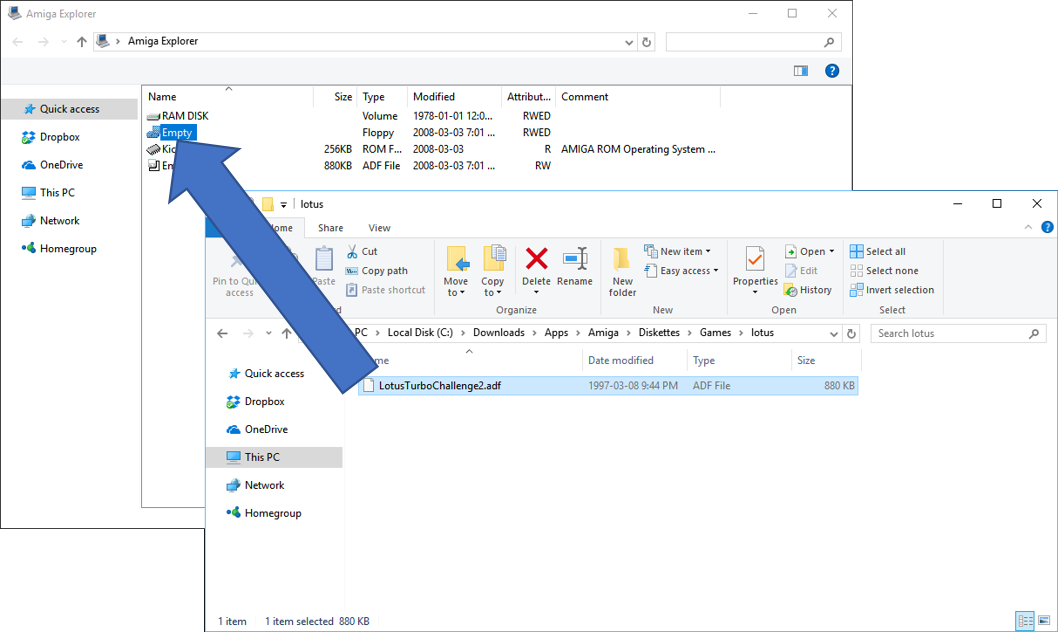Click Downloads in the breadcrumb path
Image resolution: width=1058 pixels, height=632 pixels.
[x=499, y=333]
